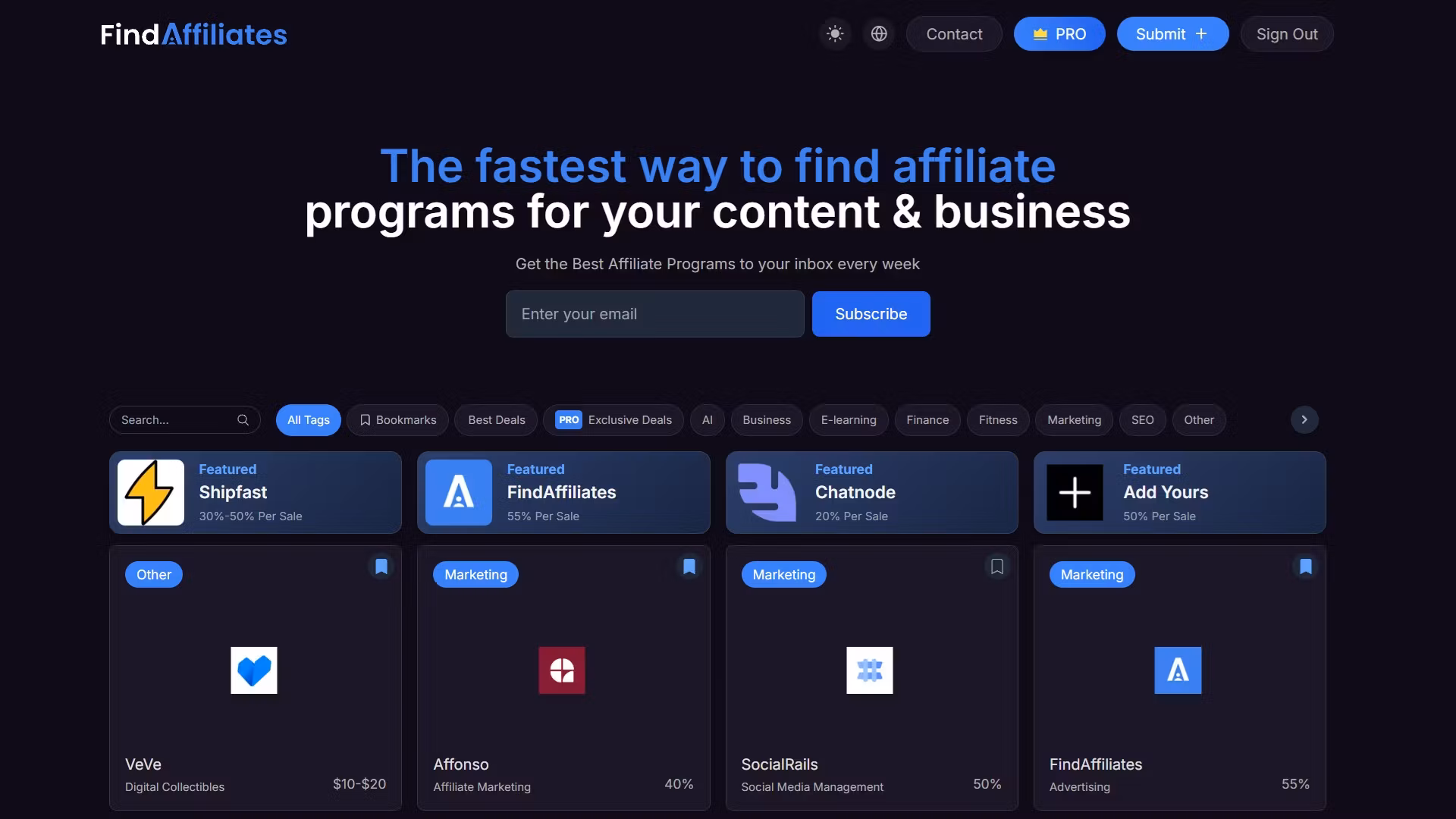Click Digital Collectibles description
Viewport: 1456px width, 819px height.
coord(174,787)
